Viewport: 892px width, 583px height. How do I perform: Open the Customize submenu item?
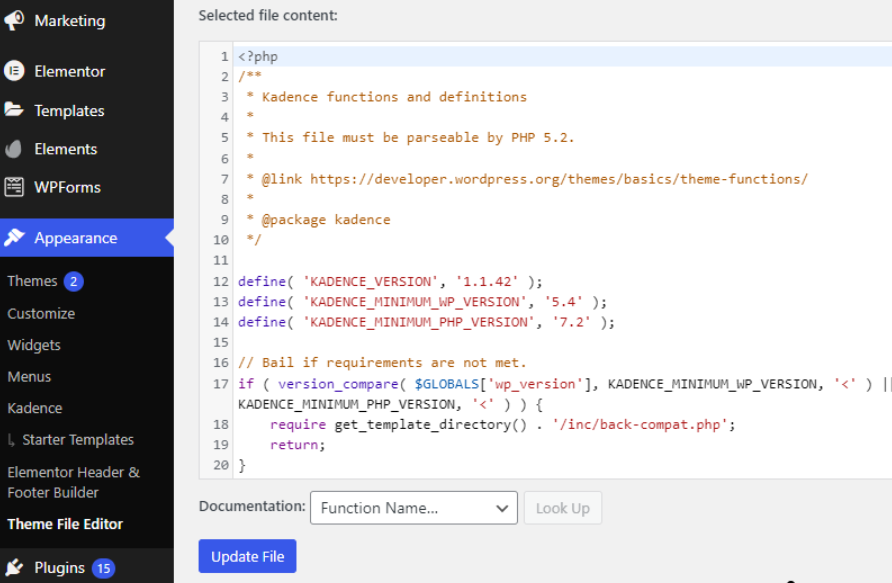click(41, 313)
